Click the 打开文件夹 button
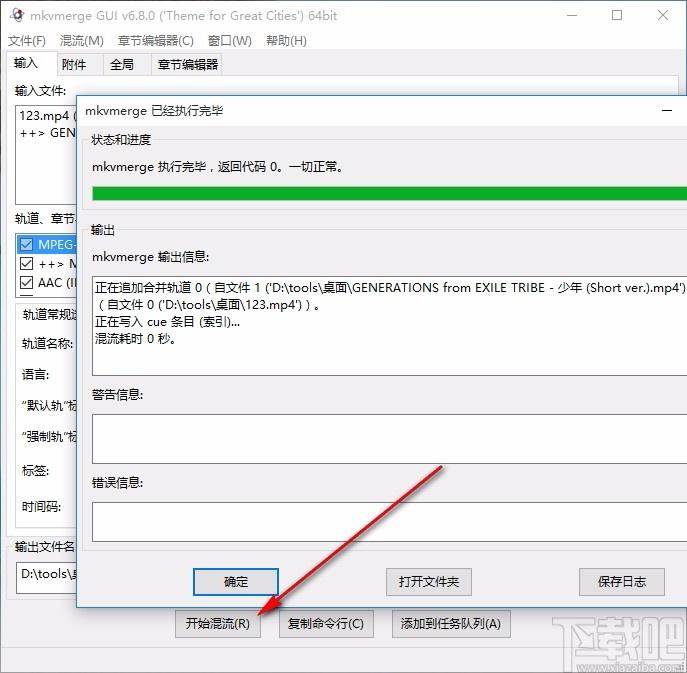Viewport: 687px width, 673px height. [x=428, y=582]
